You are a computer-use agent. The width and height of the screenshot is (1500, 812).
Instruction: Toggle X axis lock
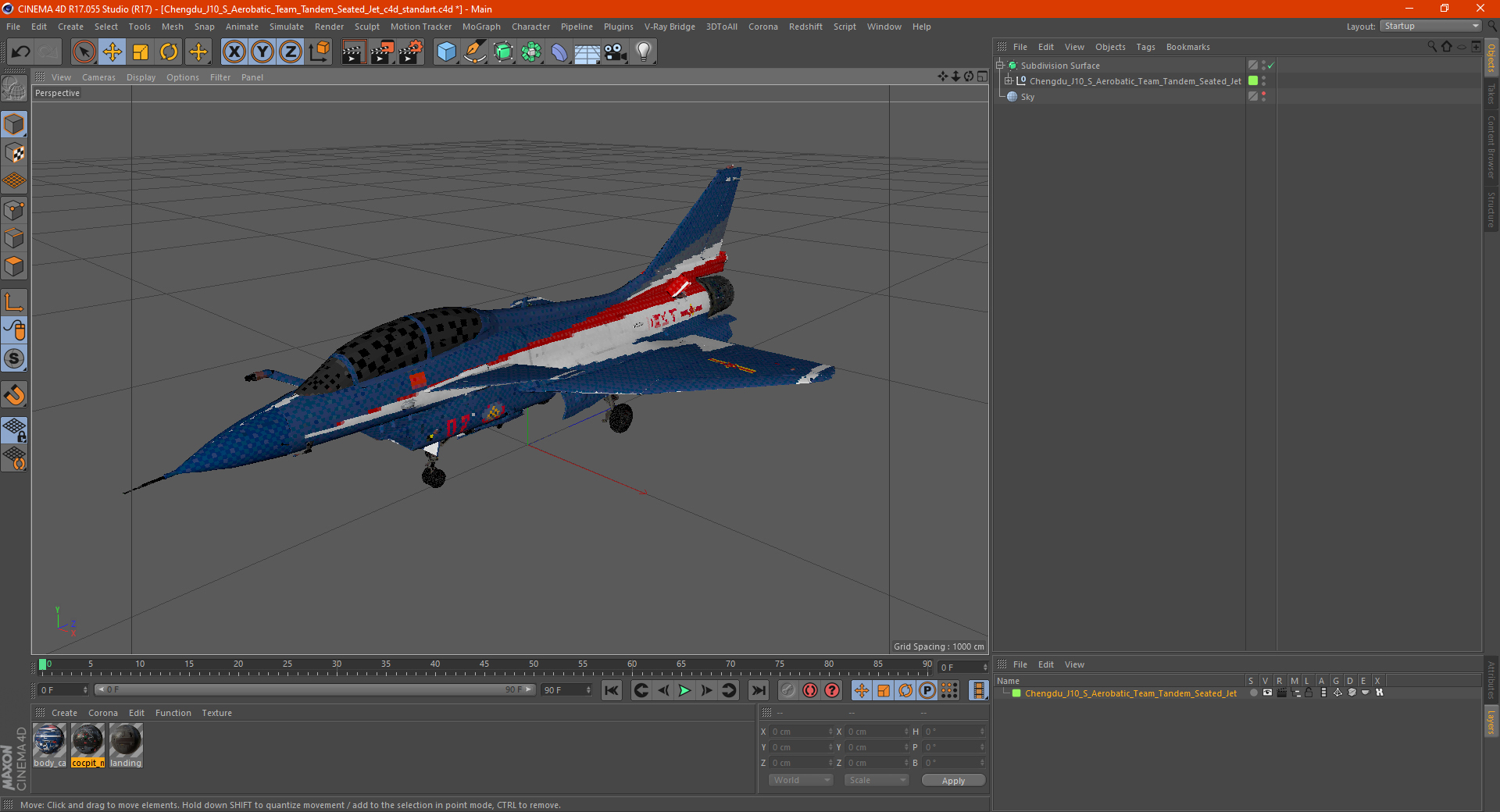234,52
